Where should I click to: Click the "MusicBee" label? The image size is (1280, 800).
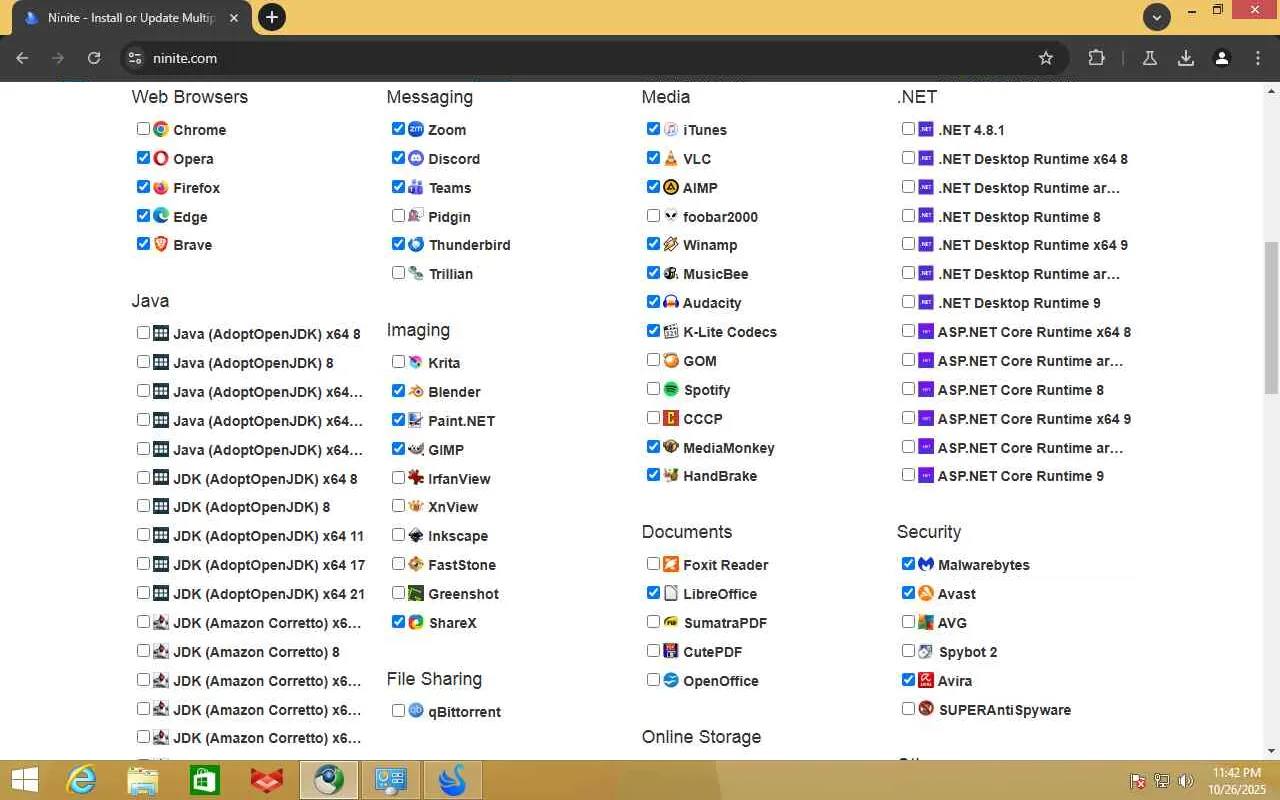715,274
